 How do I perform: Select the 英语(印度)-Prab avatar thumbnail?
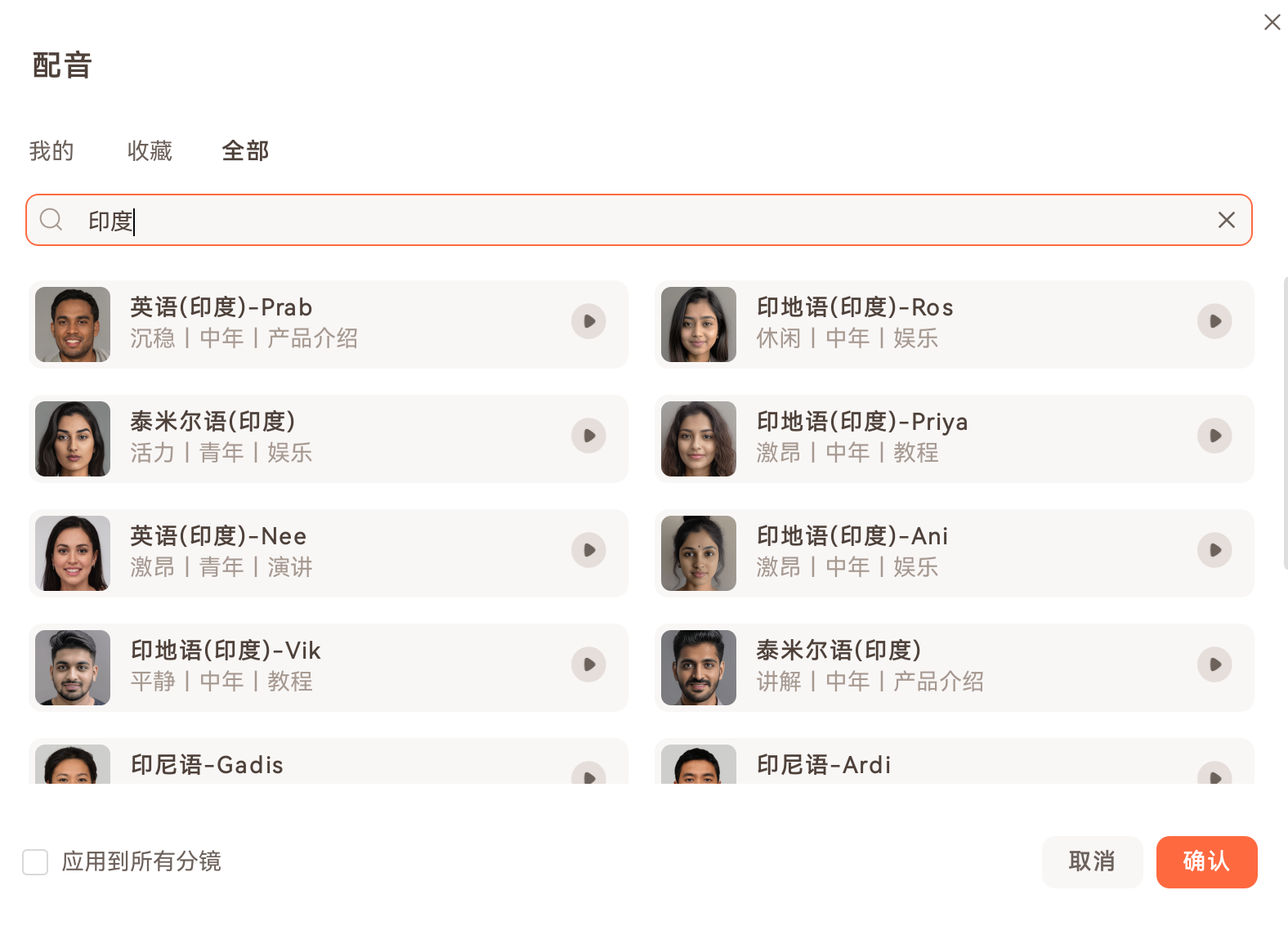(x=73, y=324)
